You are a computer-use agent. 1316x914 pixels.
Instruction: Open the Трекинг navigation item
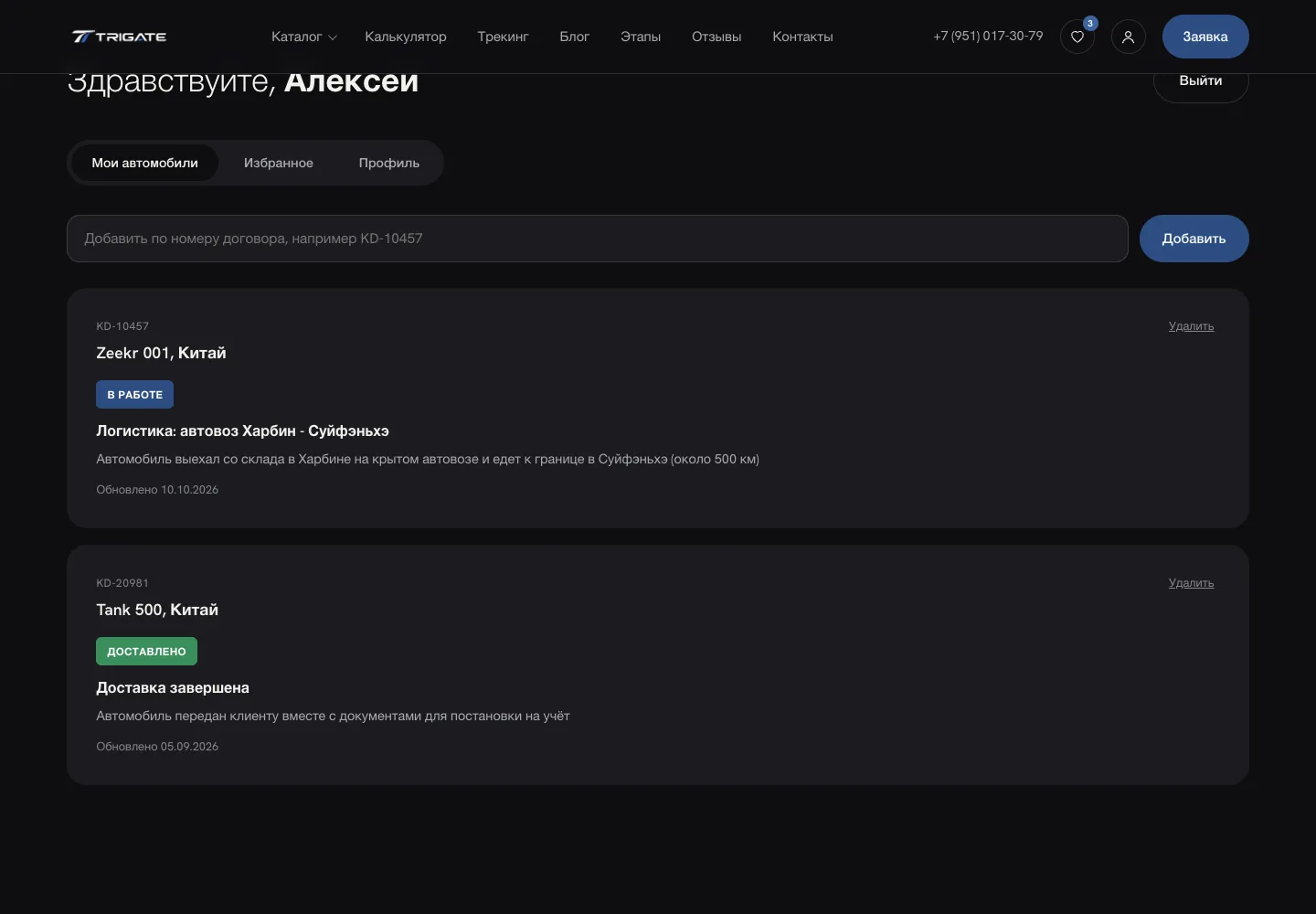tap(503, 37)
